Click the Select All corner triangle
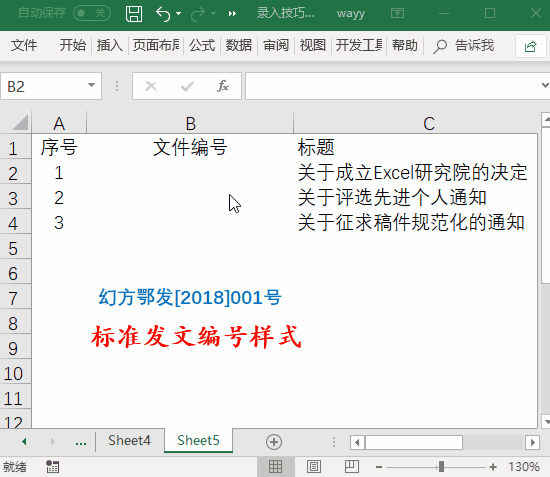550x477 pixels. 20,123
